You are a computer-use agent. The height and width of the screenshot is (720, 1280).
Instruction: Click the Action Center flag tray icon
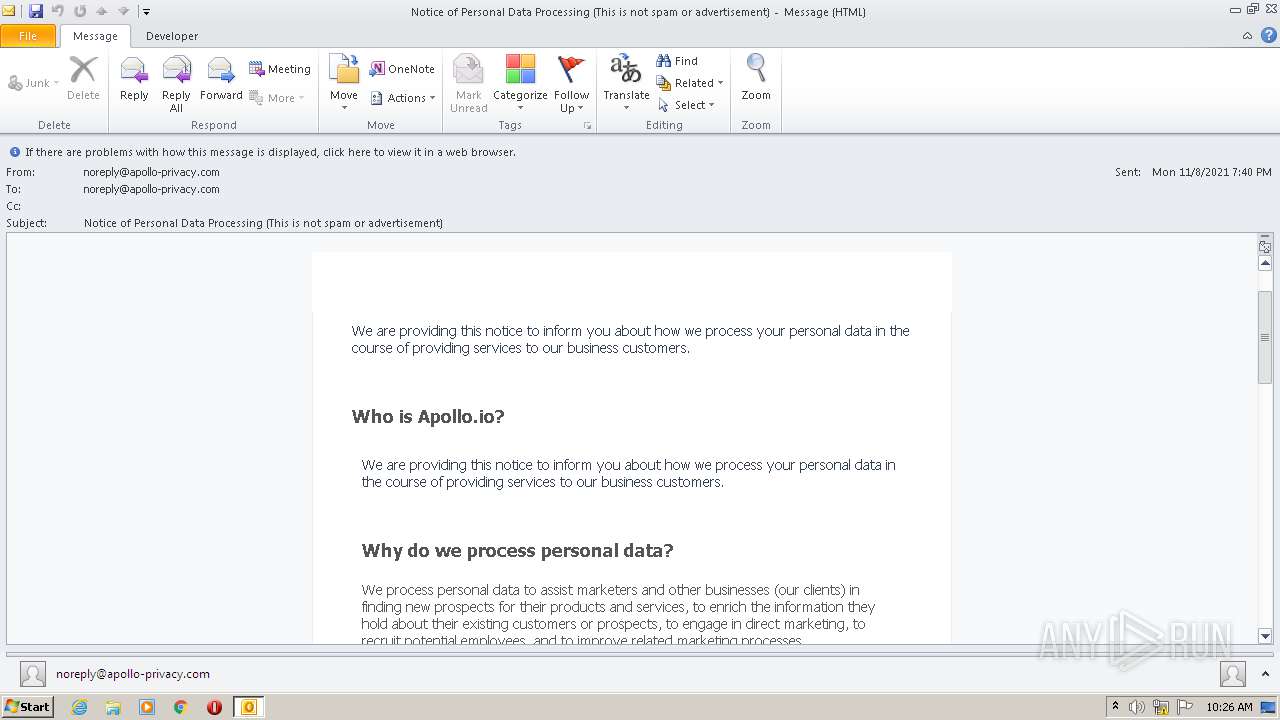(x=1184, y=707)
